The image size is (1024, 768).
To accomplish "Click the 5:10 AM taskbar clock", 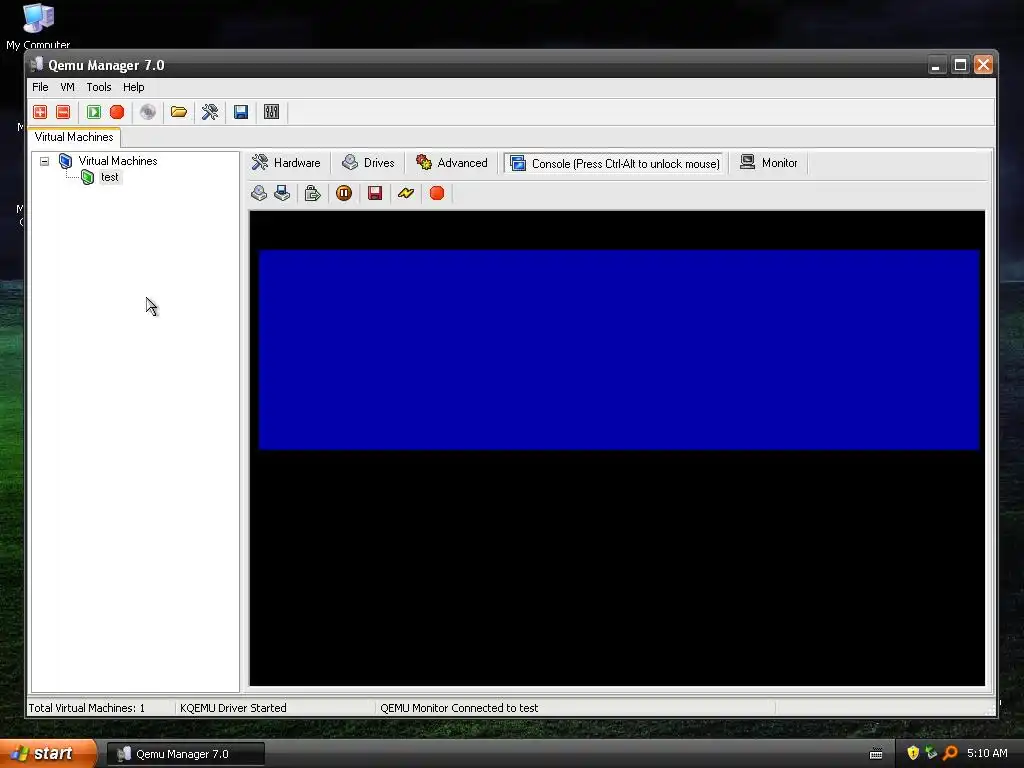I will (x=987, y=753).
